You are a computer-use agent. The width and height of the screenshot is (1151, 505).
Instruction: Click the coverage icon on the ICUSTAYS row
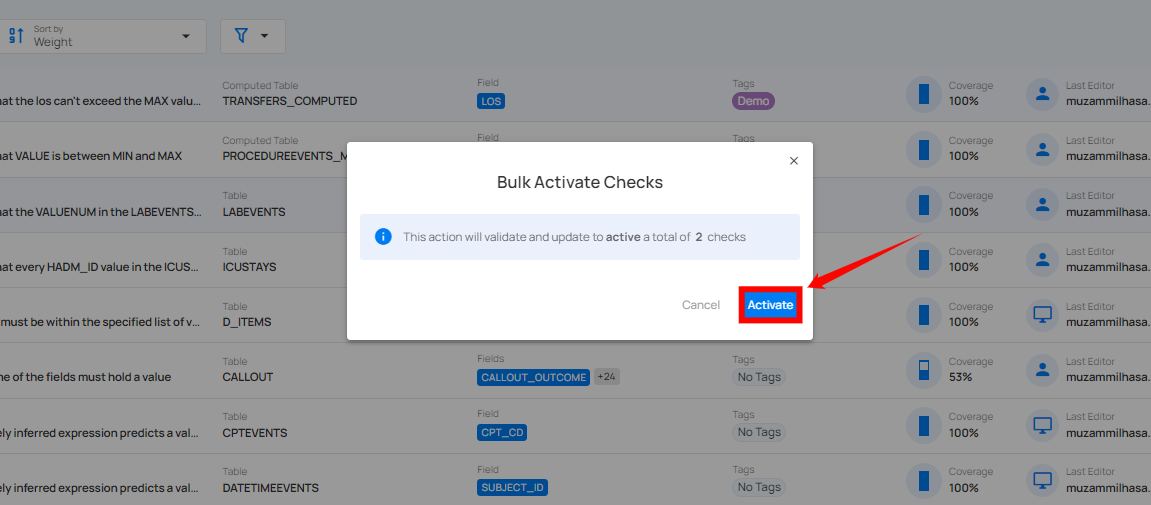pos(923,260)
